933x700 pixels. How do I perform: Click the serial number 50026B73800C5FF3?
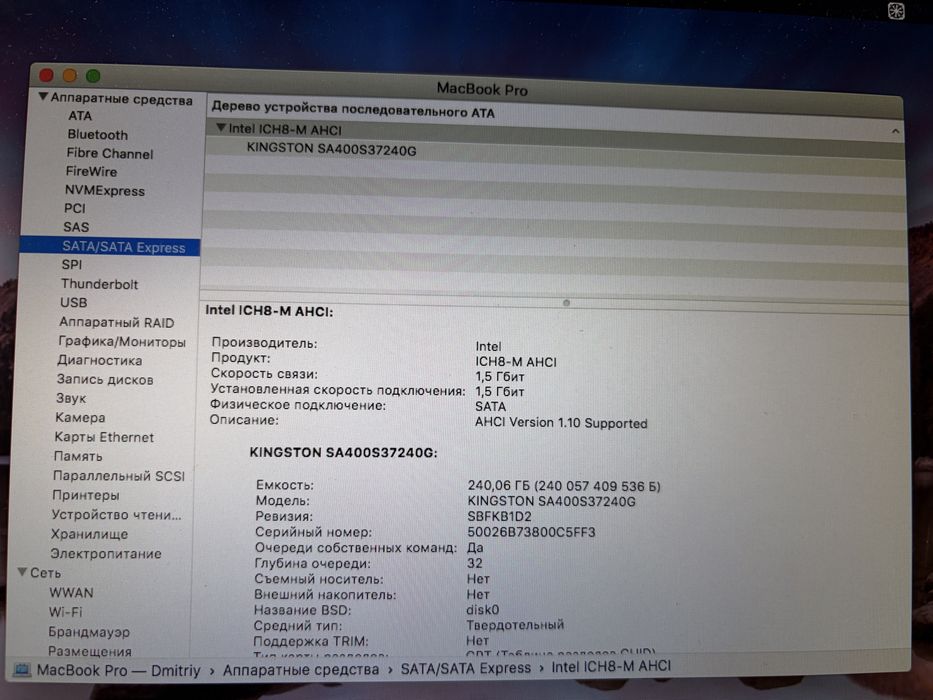[x=531, y=532]
